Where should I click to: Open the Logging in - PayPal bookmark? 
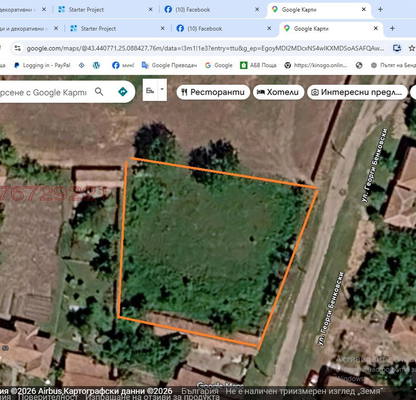[42, 65]
